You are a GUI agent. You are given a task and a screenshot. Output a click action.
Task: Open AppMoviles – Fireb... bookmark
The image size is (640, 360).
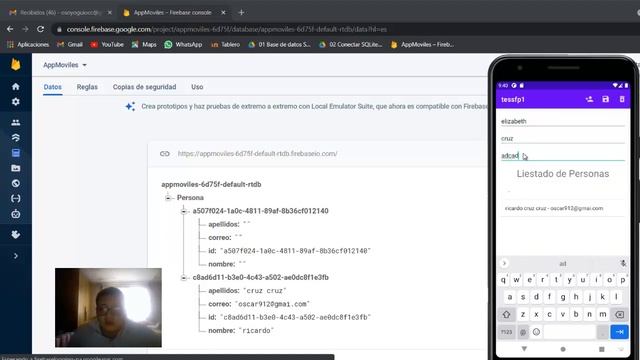[x=422, y=44]
